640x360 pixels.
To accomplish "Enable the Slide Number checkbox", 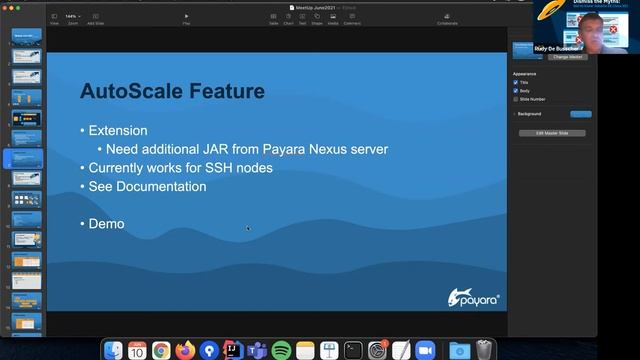I will [x=516, y=99].
